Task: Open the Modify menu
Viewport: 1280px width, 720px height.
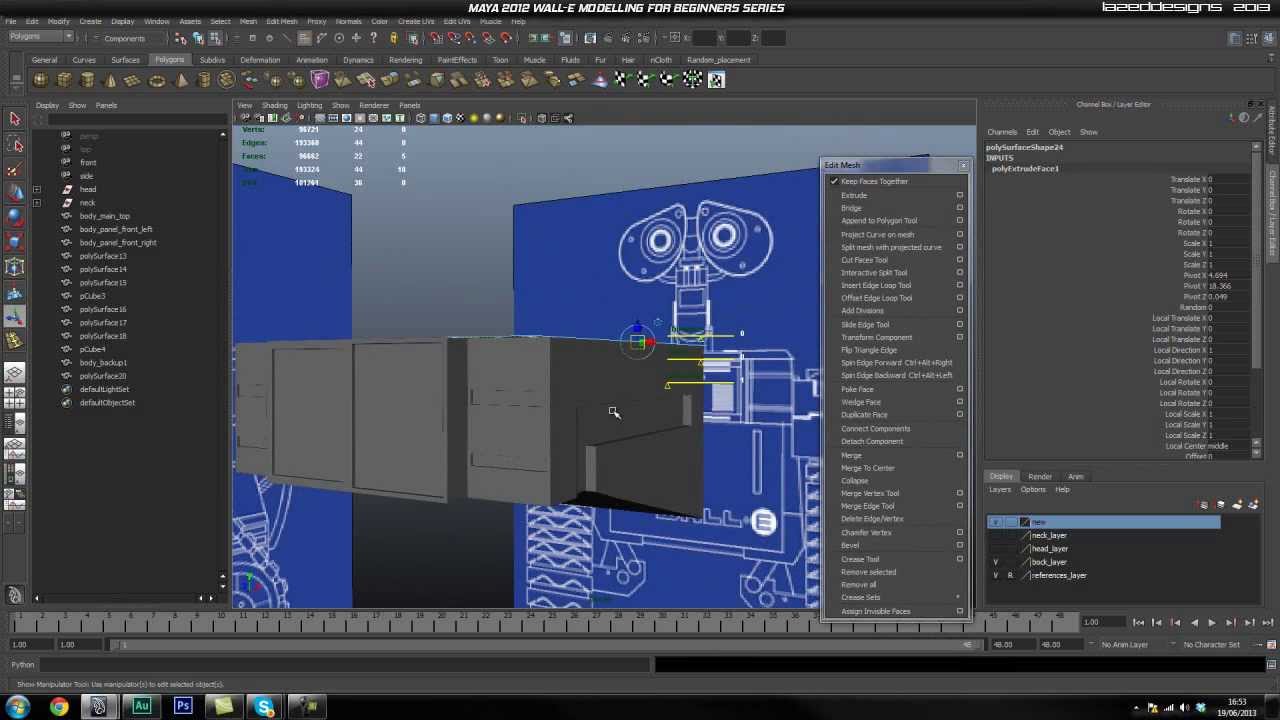Action: click(59, 21)
